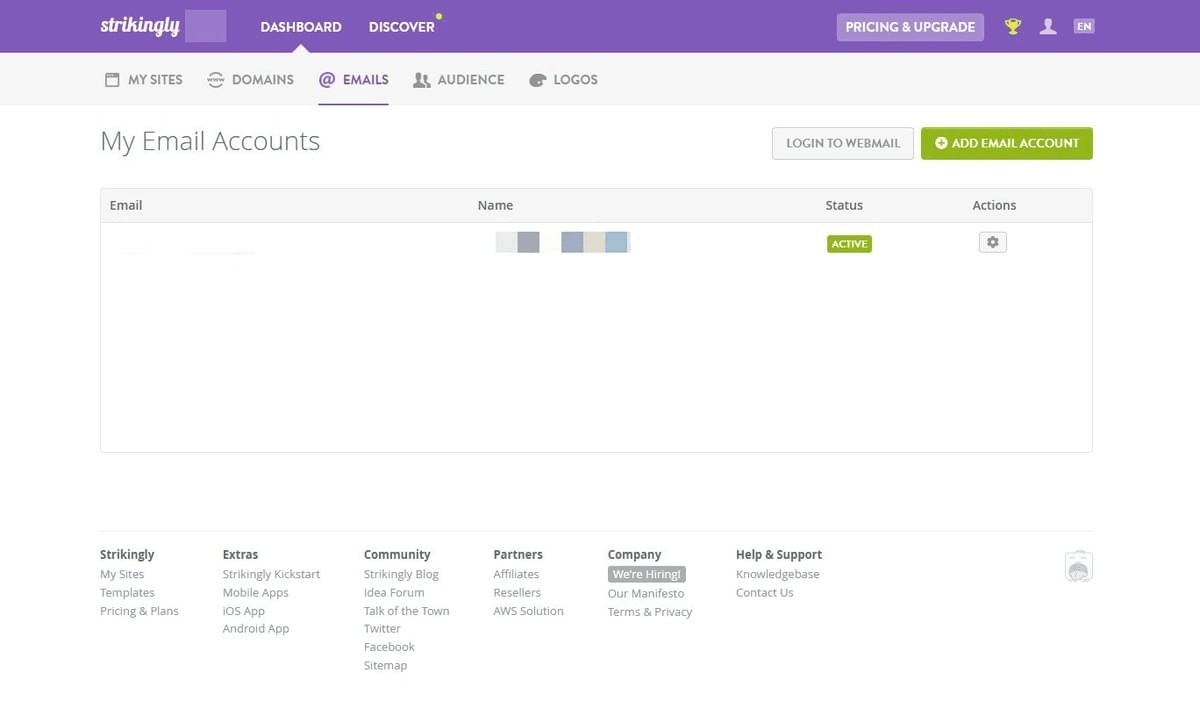Click the Strikingly logo
Viewport: 1200px width, 716px height.
140,26
